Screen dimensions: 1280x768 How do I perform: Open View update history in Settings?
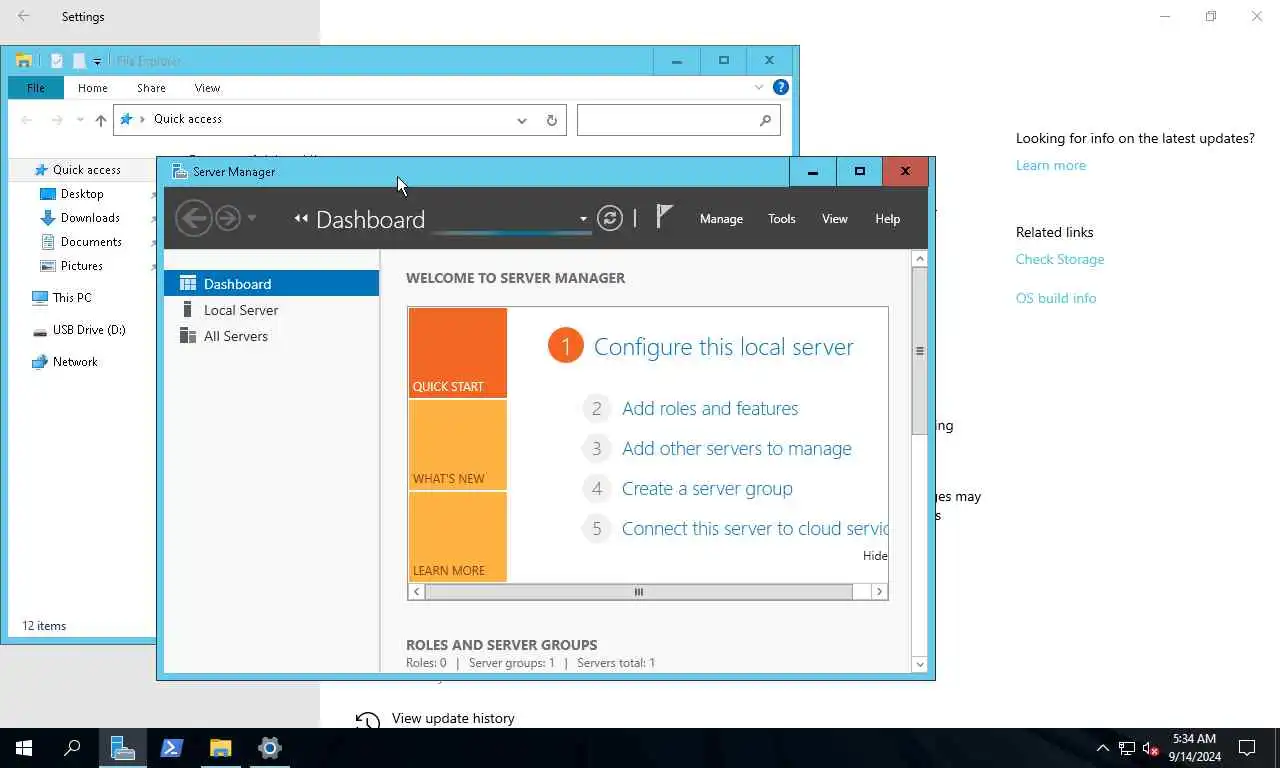453,718
